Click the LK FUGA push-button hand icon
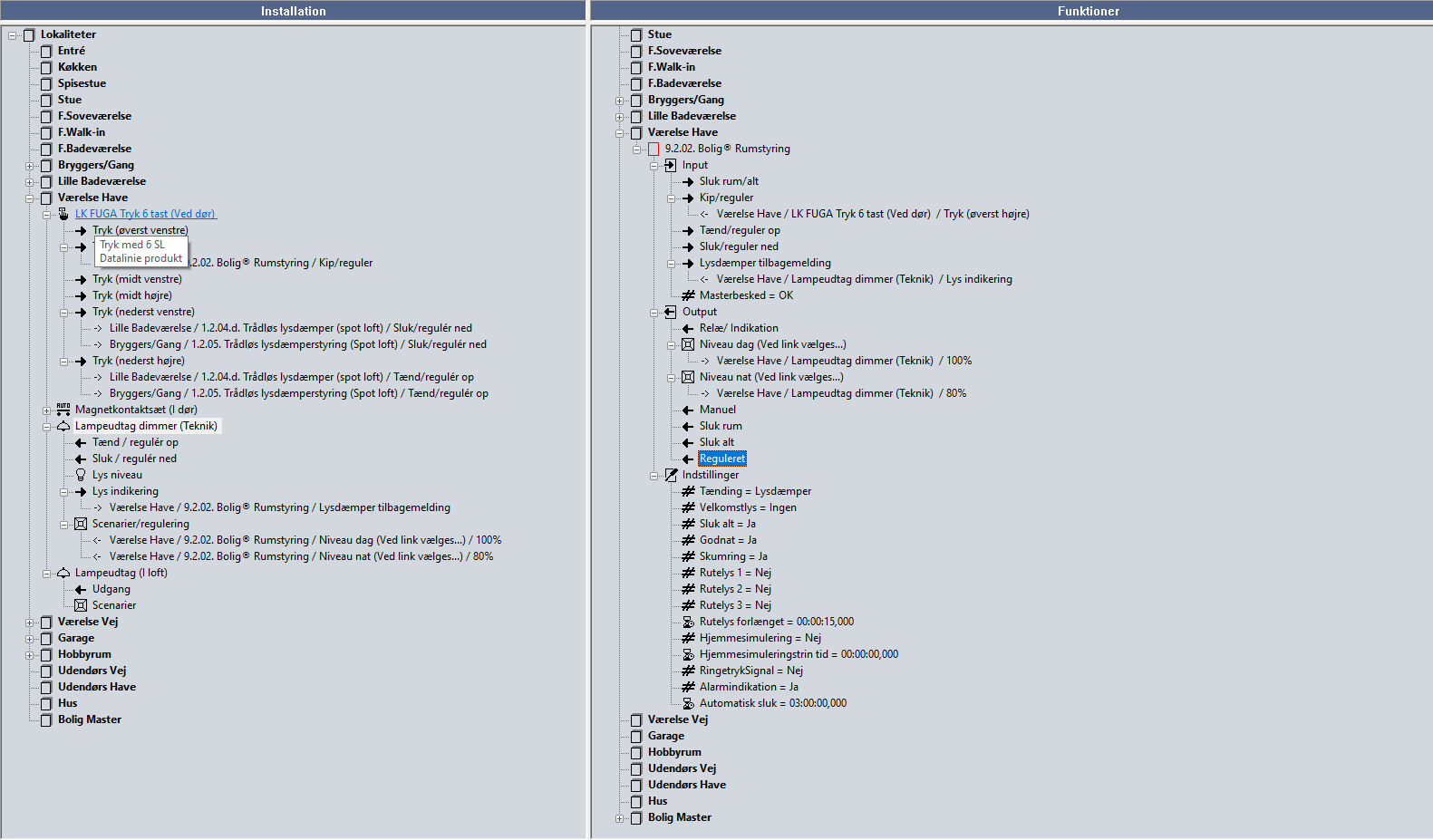The image size is (1433, 840). [x=63, y=214]
